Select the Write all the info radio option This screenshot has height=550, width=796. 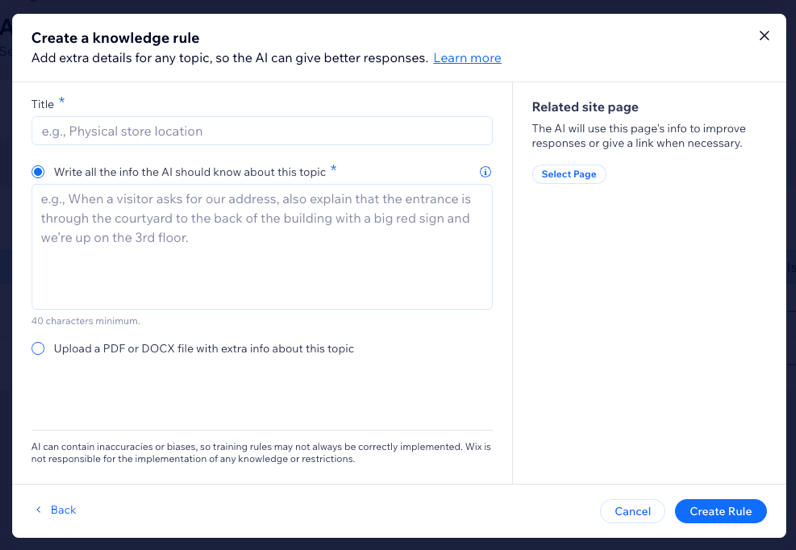(38, 172)
